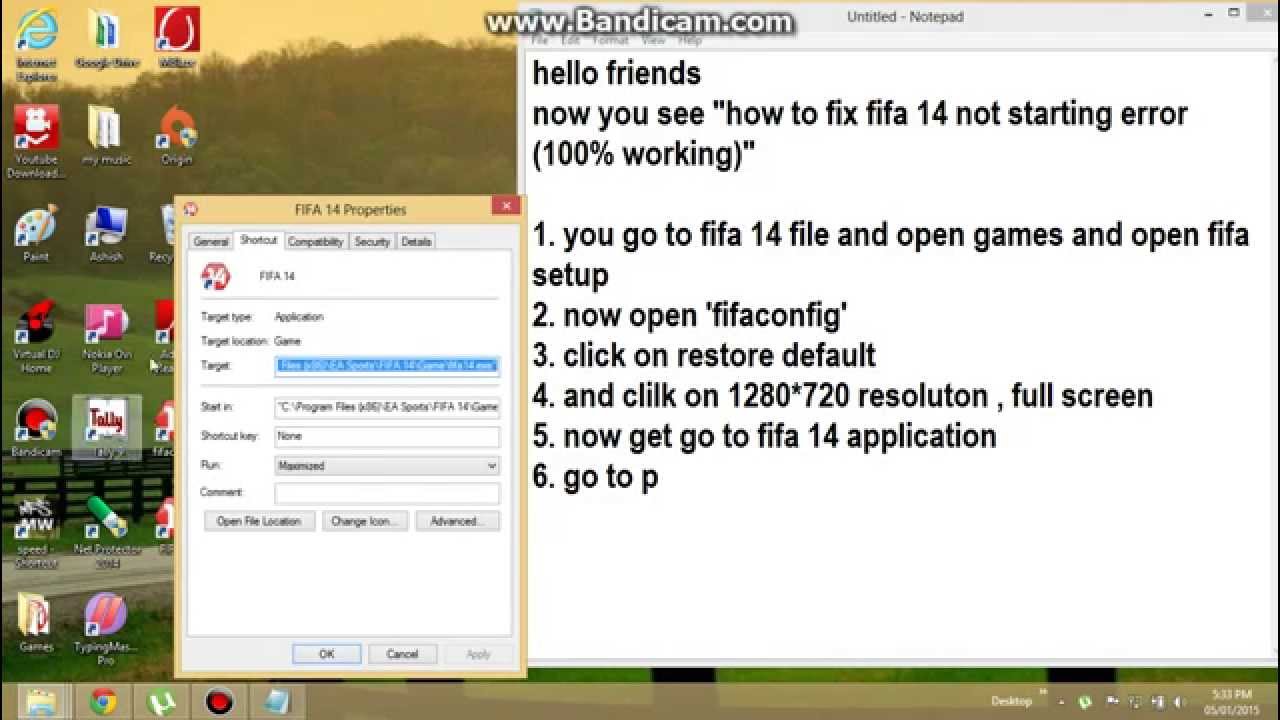Open the View menu in Notepad

point(653,41)
